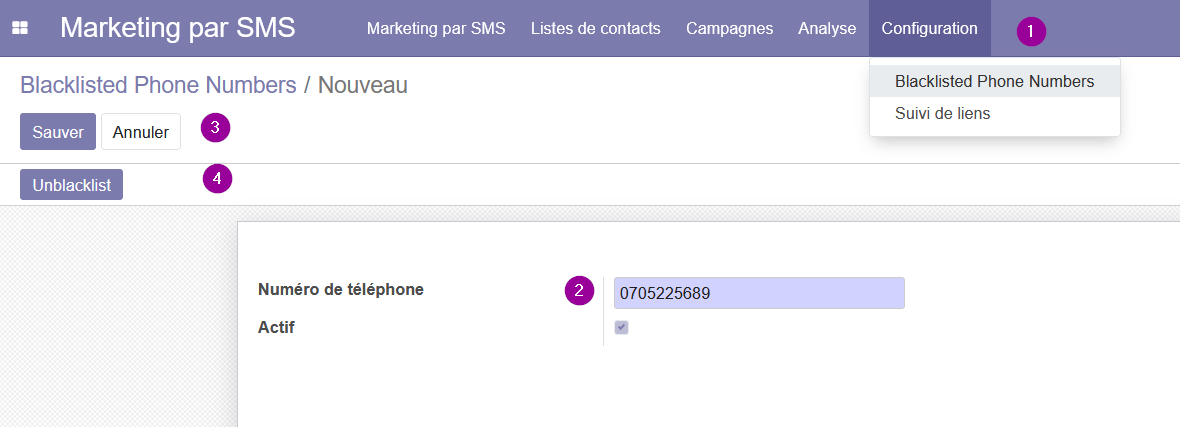Open the Listes de contacts menu
This screenshot has width=1180, height=427.
[x=595, y=29]
